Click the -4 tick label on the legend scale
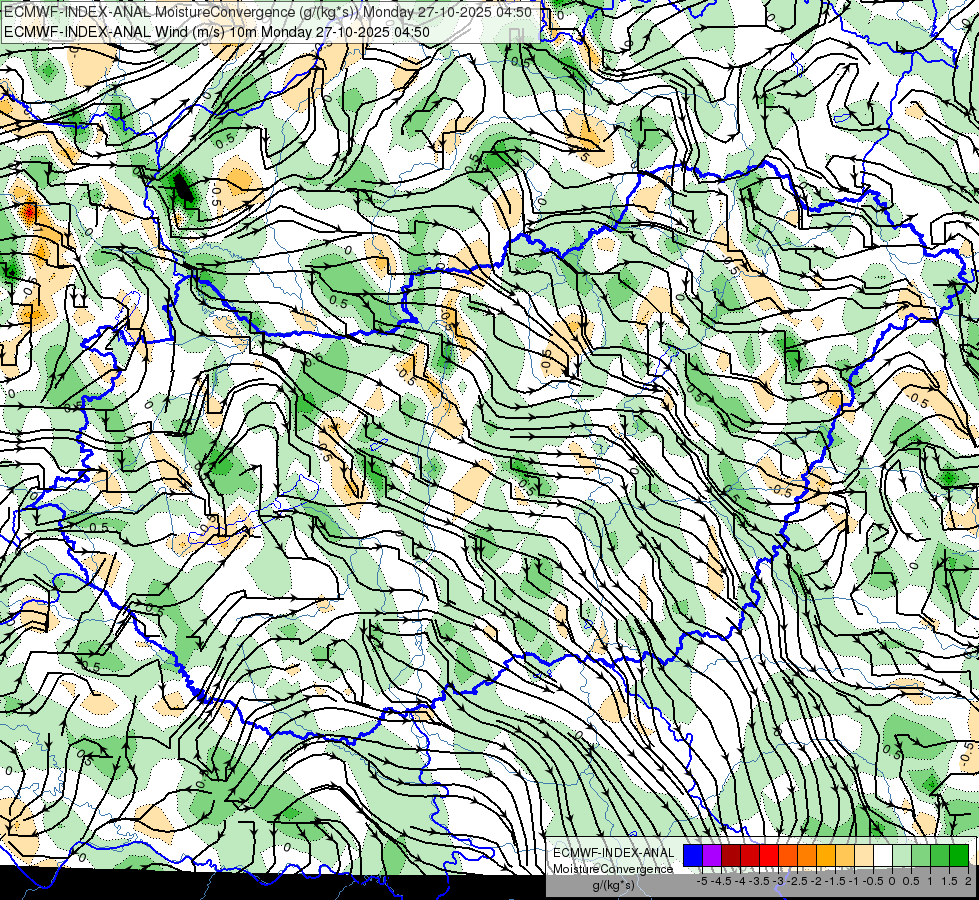 pyautogui.click(x=740, y=881)
